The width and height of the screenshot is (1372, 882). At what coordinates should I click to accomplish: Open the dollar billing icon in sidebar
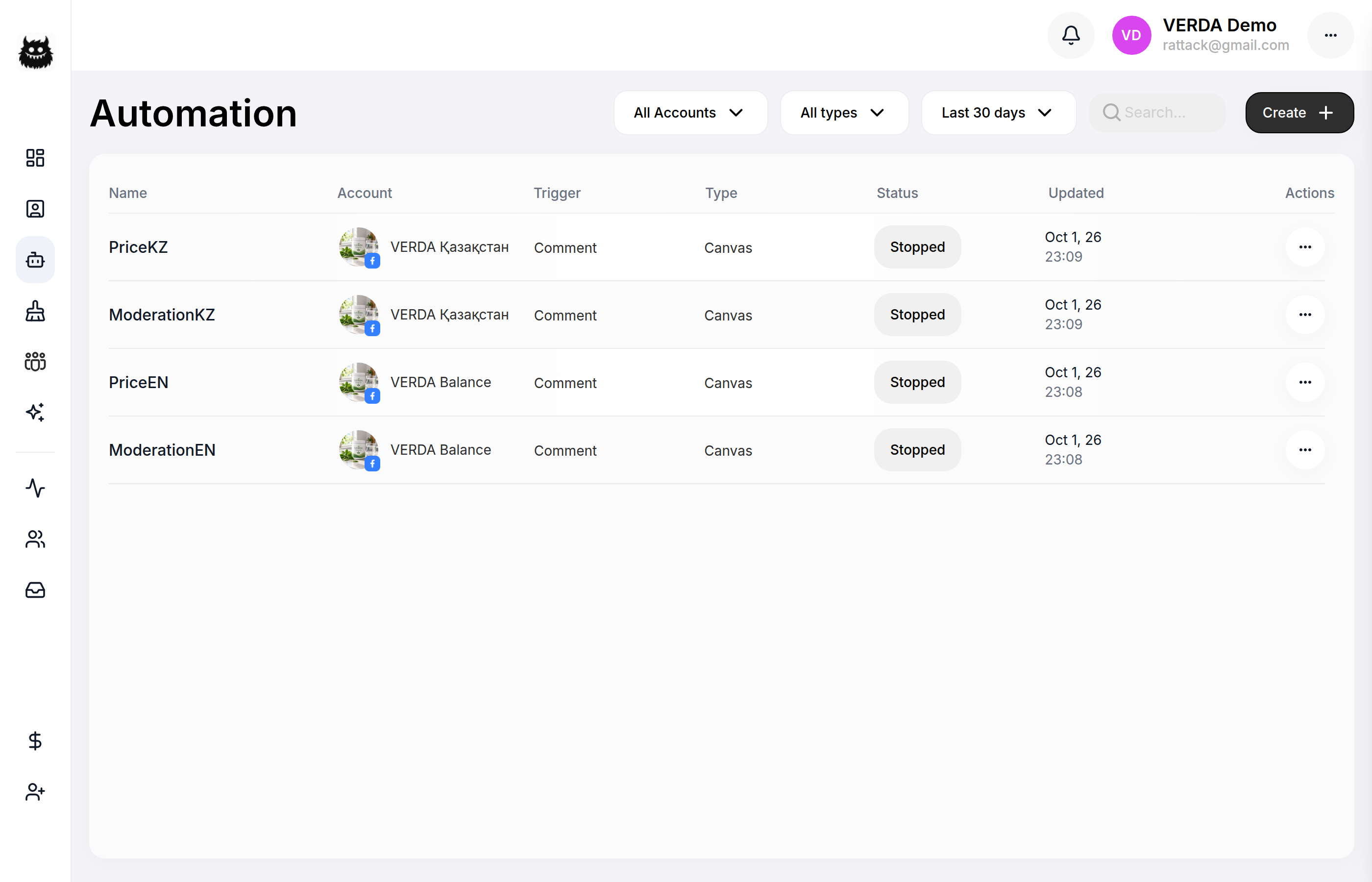[x=35, y=741]
